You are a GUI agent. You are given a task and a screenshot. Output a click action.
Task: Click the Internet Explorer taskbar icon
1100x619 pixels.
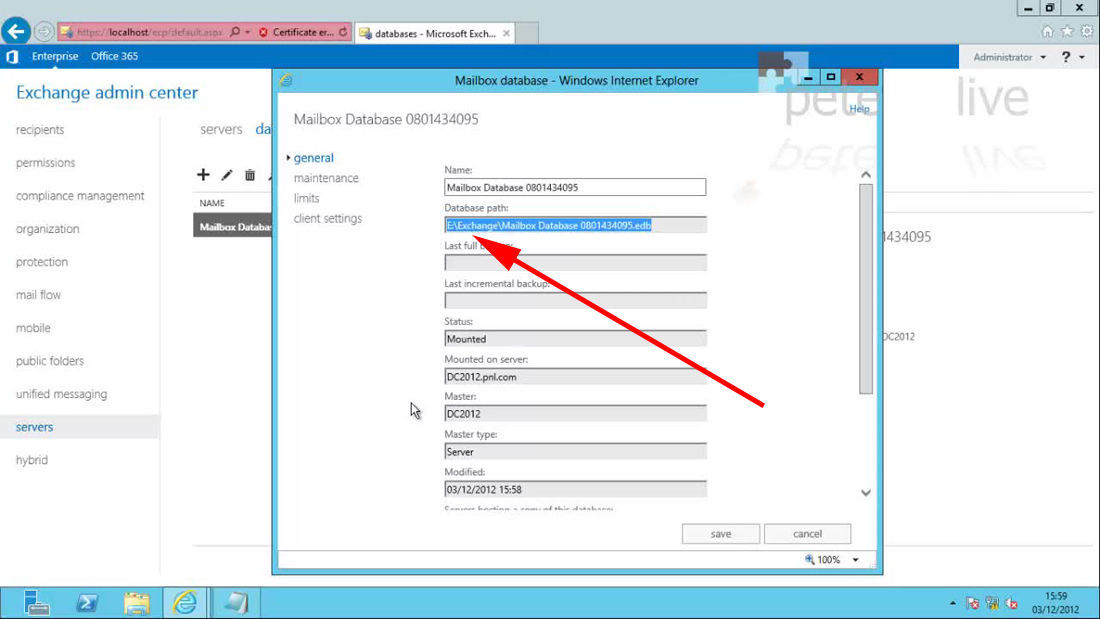(185, 603)
